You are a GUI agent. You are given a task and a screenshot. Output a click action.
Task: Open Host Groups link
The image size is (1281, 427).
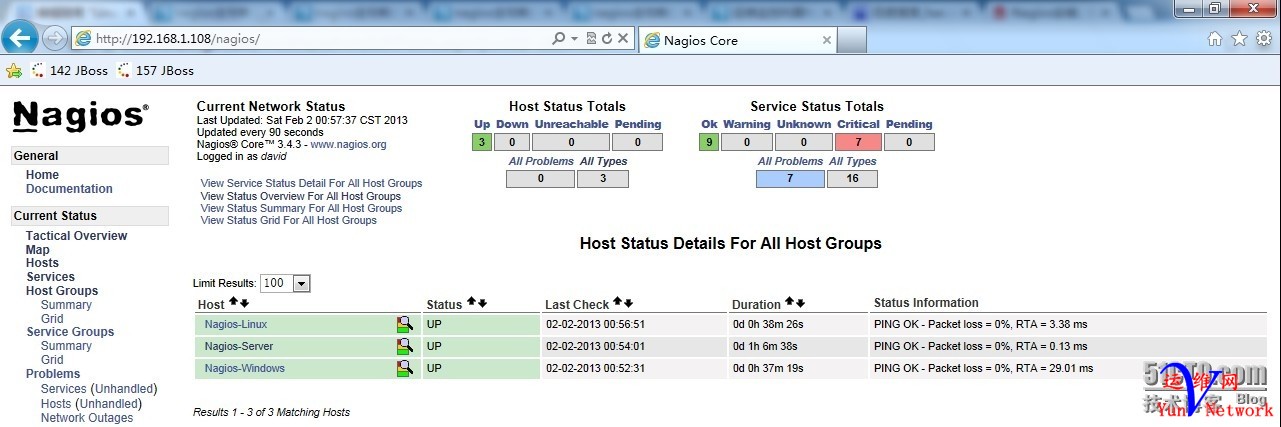click(62, 291)
